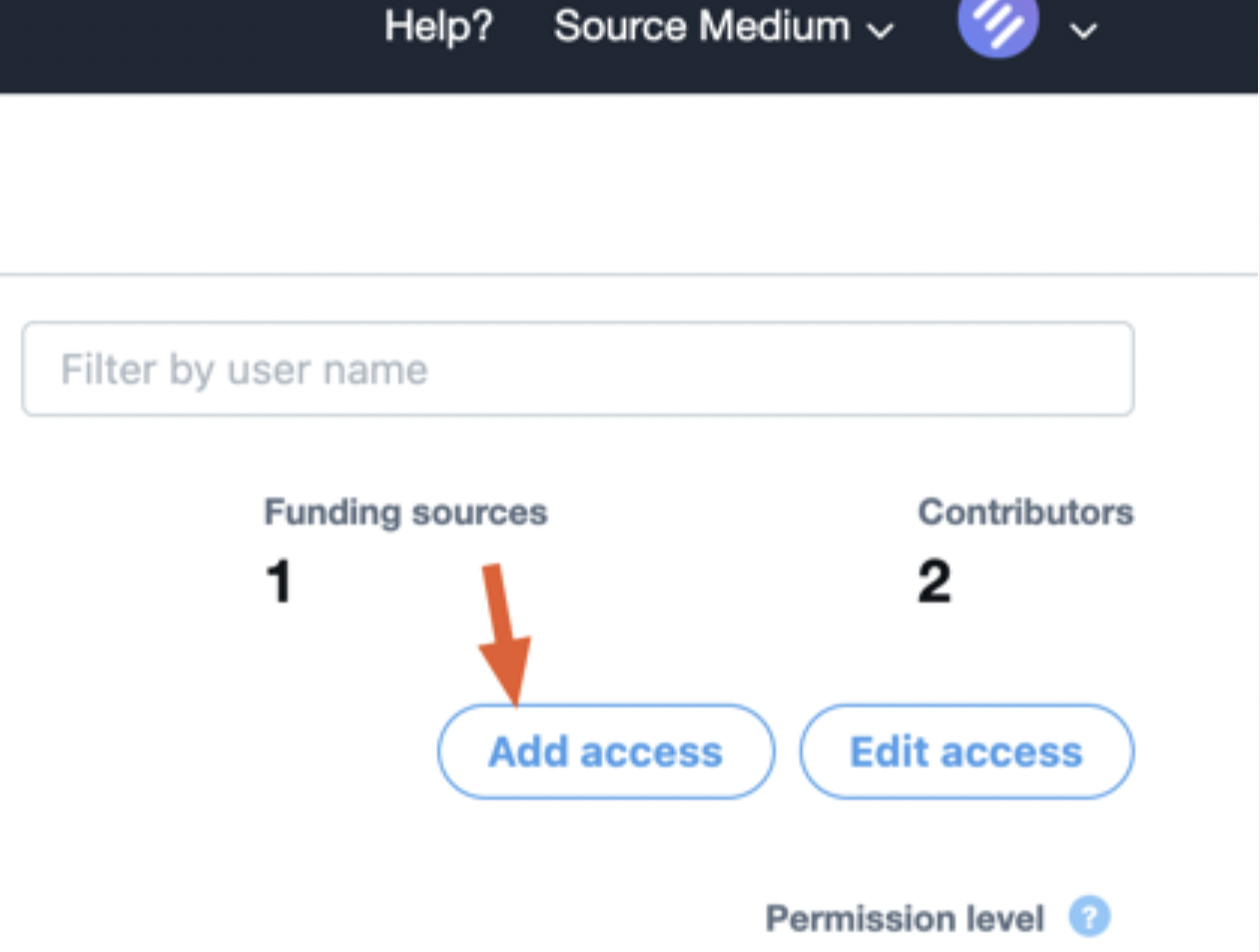
Task: Open the Help? link in header
Action: [x=438, y=26]
